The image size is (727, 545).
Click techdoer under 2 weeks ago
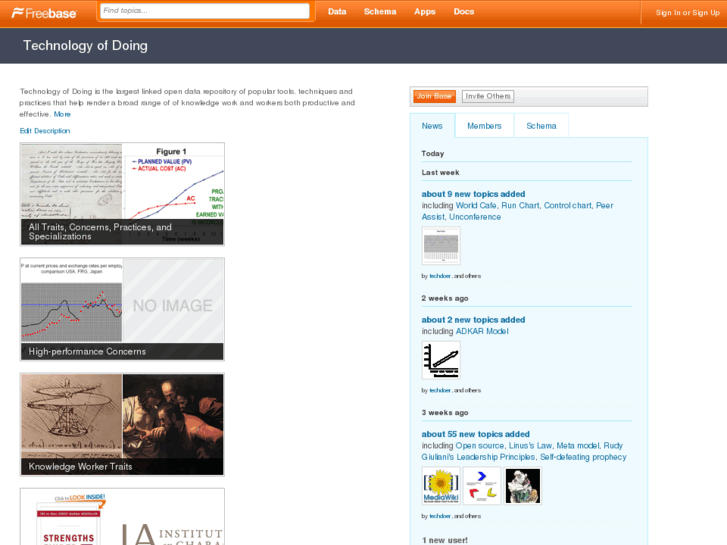[440, 391]
